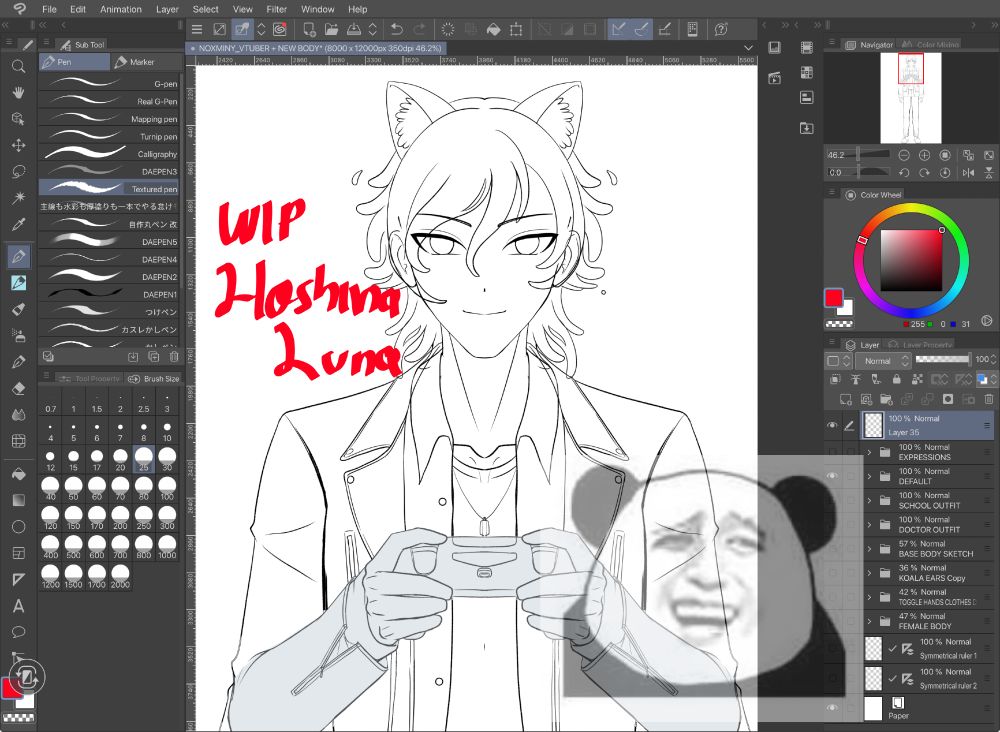Switch to the Brush Size tab

point(154,378)
